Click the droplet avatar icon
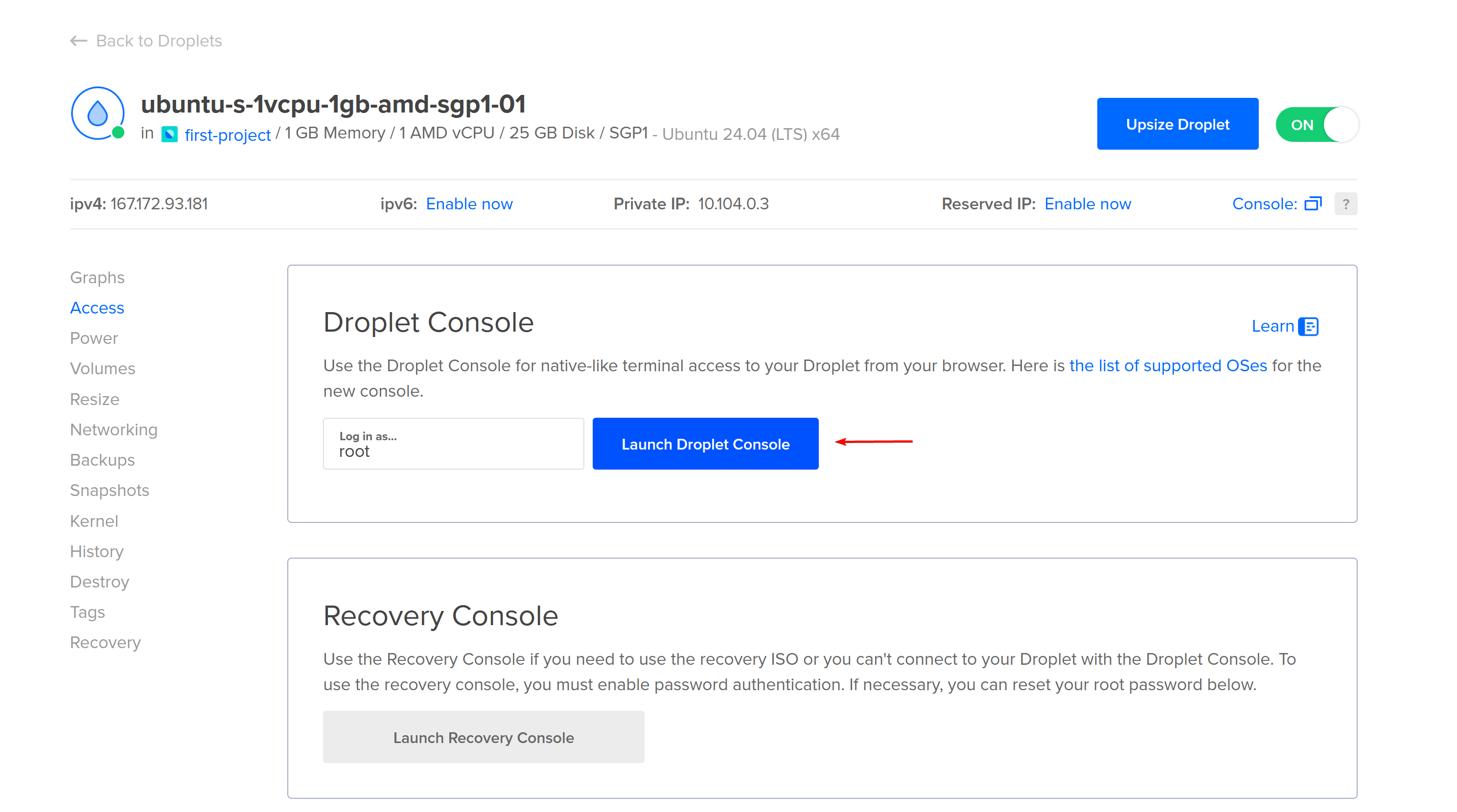The height and width of the screenshot is (812, 1457). click(x=98, y=113)
